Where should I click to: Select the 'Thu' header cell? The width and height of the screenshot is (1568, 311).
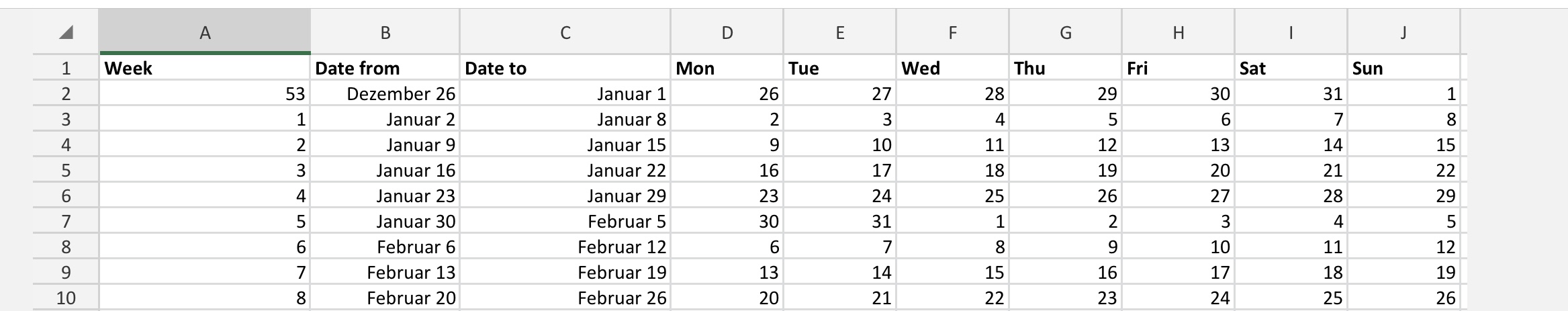(1065, 69)
